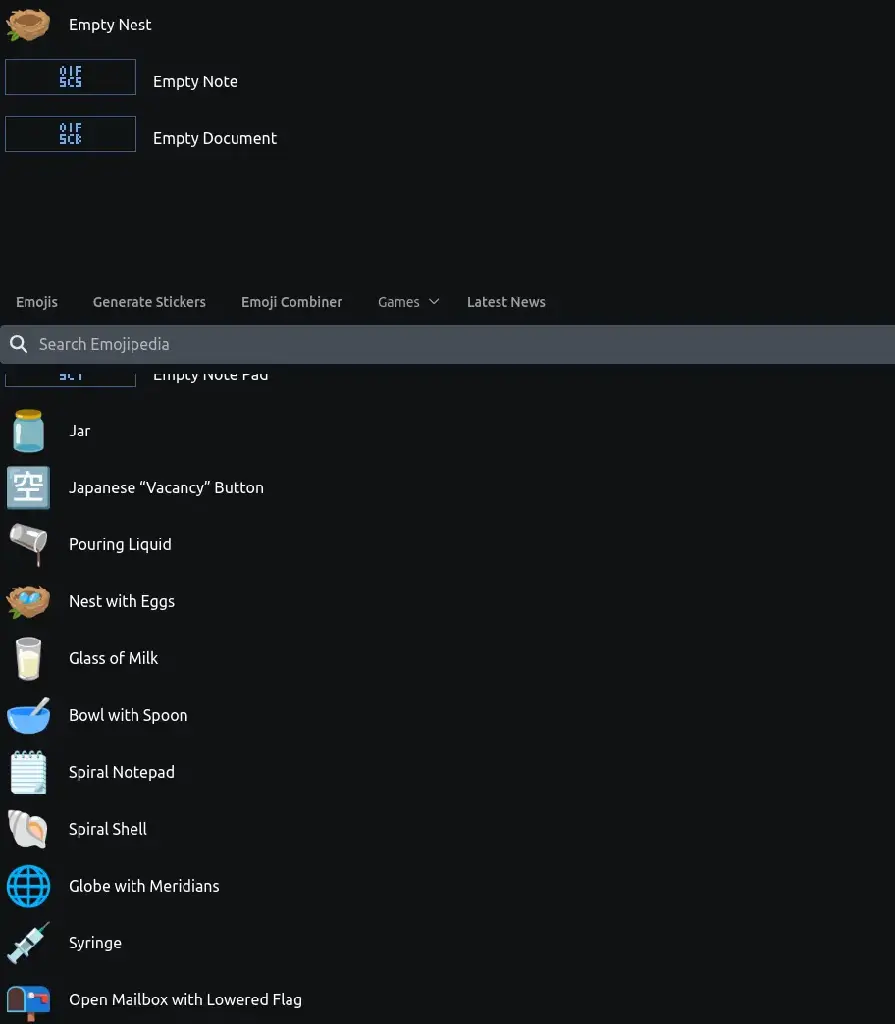Click the Nest with Eggs emoji icon

coord(28,601)
